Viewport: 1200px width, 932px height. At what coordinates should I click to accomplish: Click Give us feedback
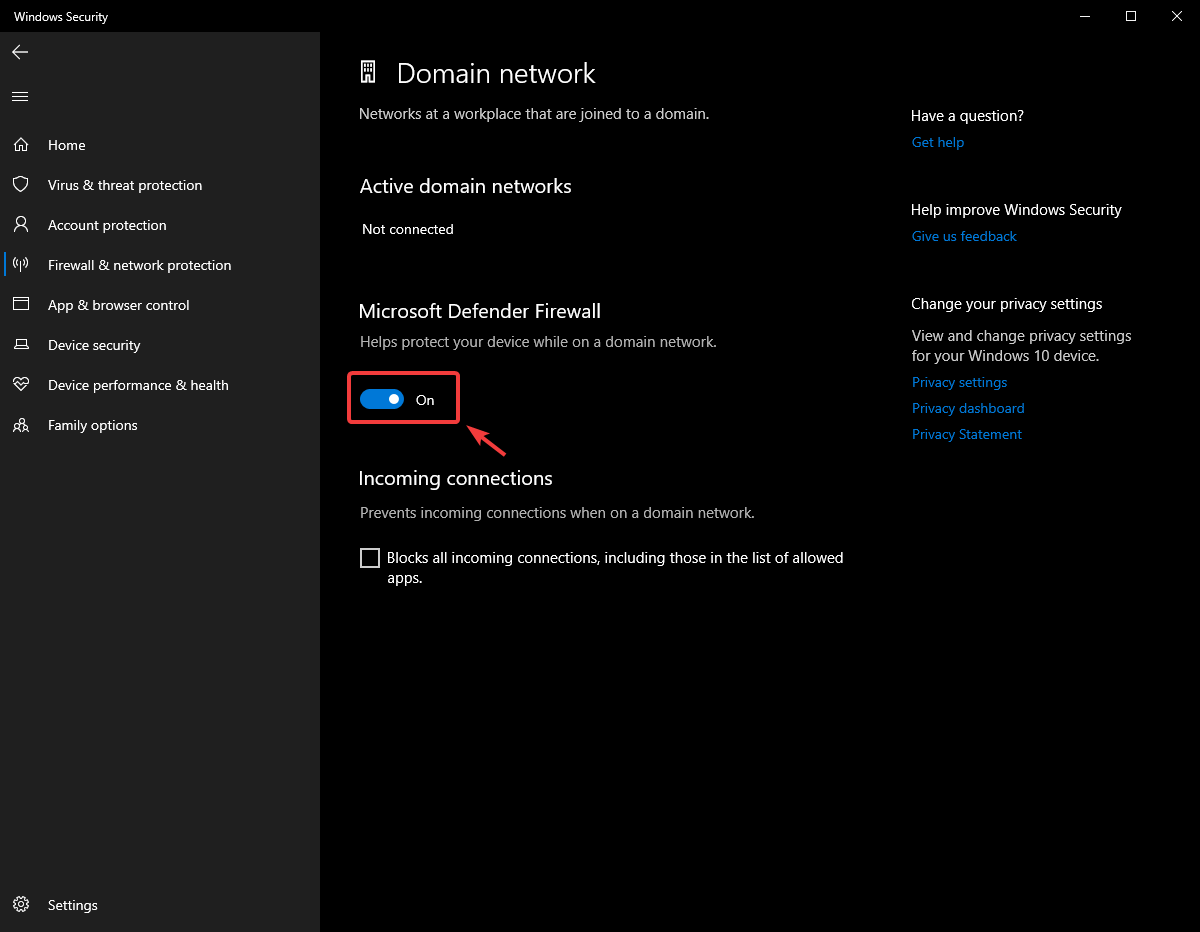point(963,236)
